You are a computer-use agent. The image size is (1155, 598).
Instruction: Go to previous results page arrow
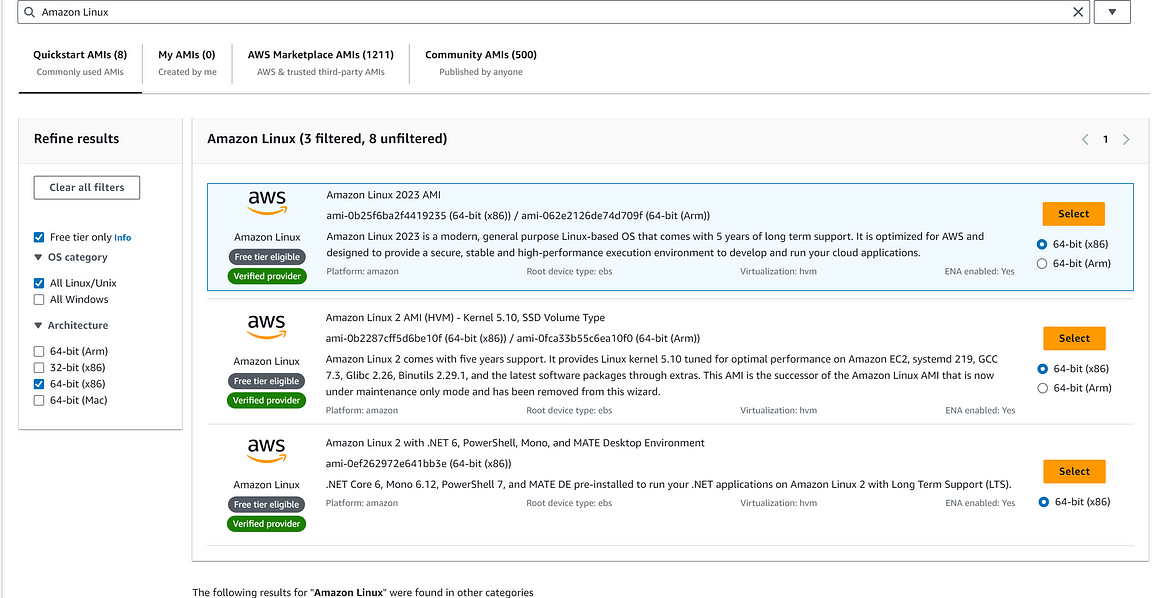(1085, 139)
